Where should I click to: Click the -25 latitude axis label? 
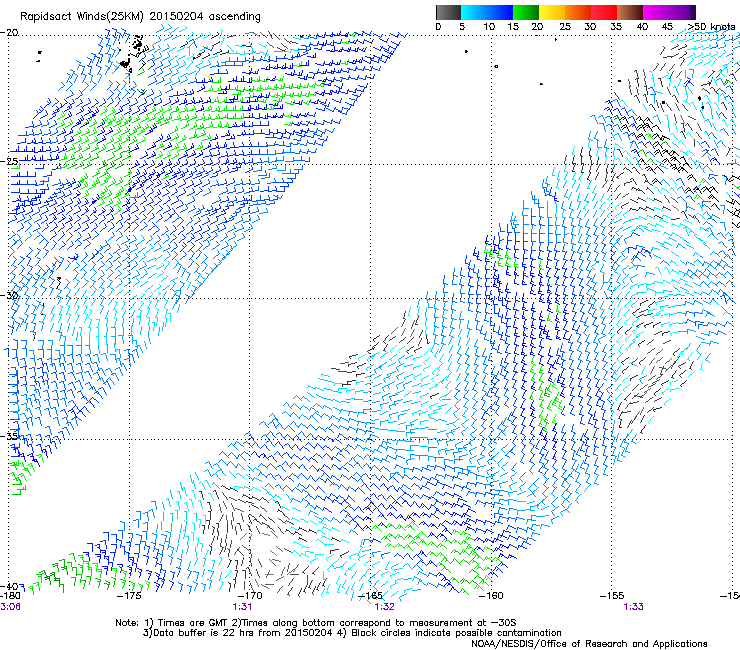pyautogui.click(x=9, y=162)
